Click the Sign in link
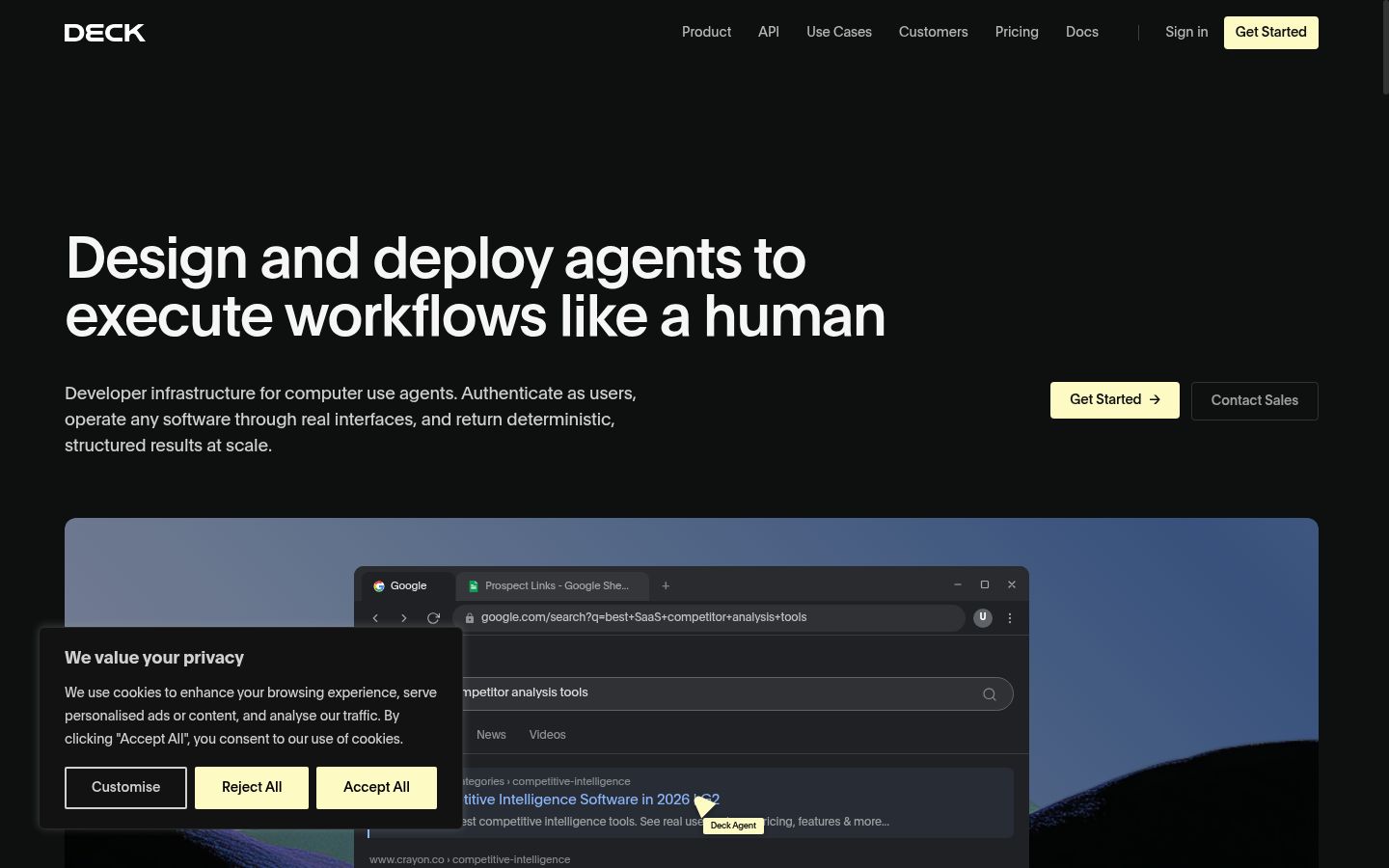Image resolution: width=1389 pixels, height=868 pixels. [1186, 32]
